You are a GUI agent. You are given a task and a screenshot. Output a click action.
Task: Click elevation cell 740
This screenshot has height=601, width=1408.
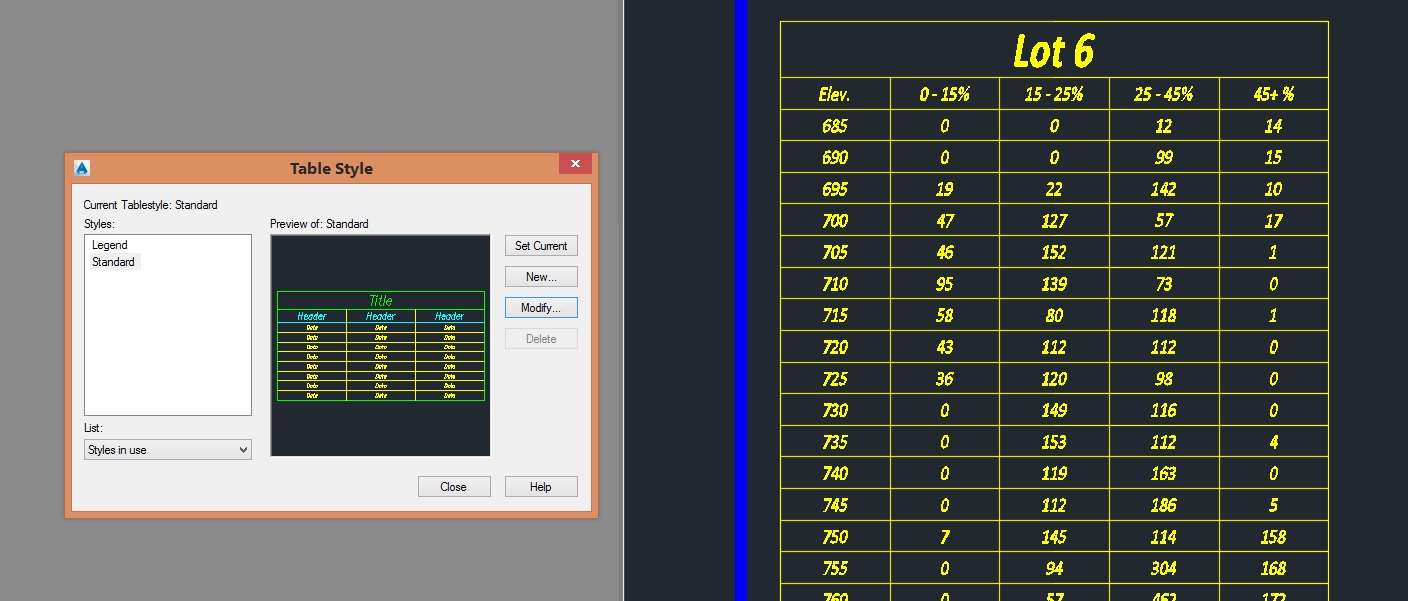(x=835, y=473)
